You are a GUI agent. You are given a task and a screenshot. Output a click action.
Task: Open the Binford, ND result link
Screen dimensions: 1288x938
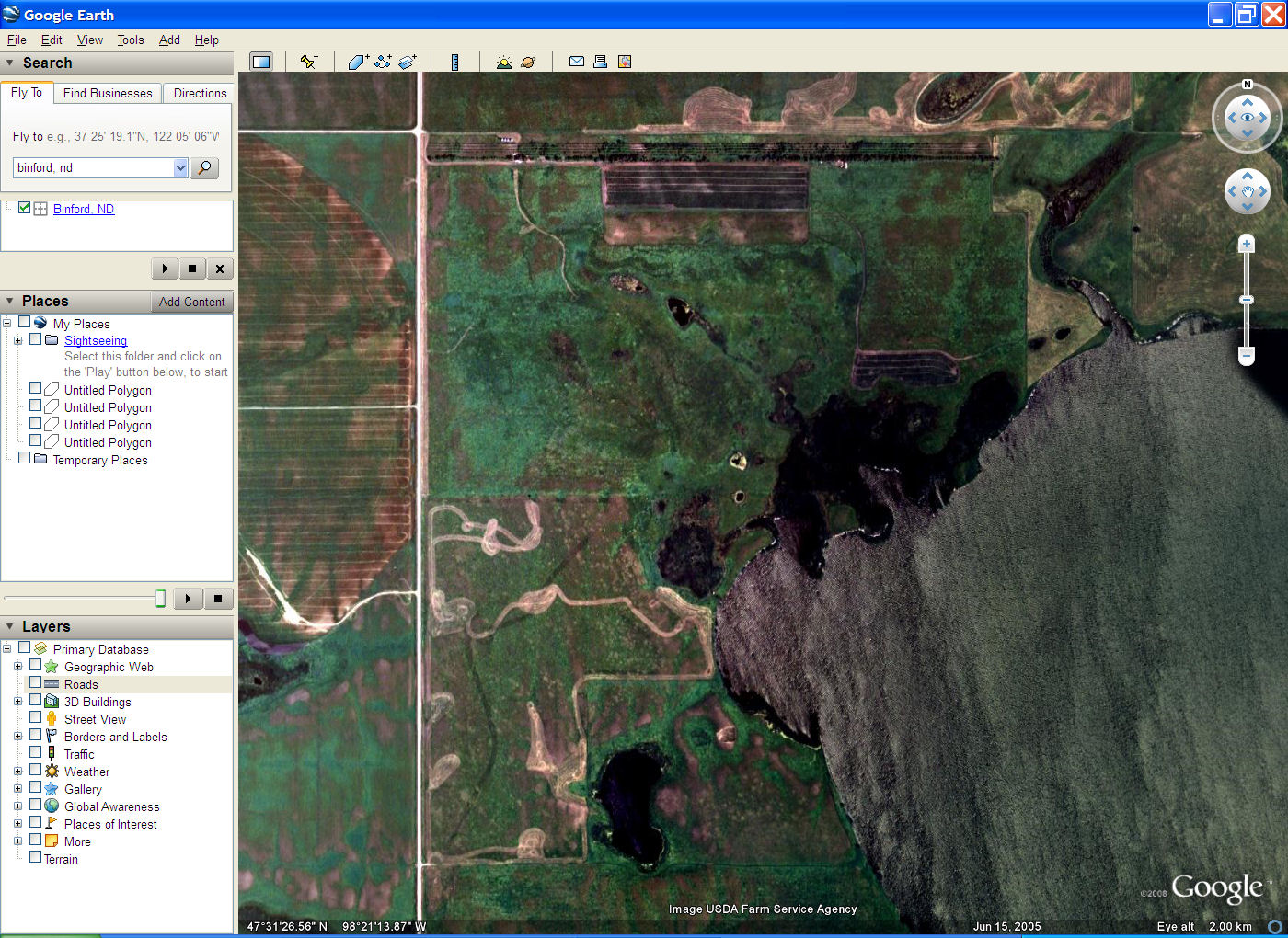tap(84, 209)
